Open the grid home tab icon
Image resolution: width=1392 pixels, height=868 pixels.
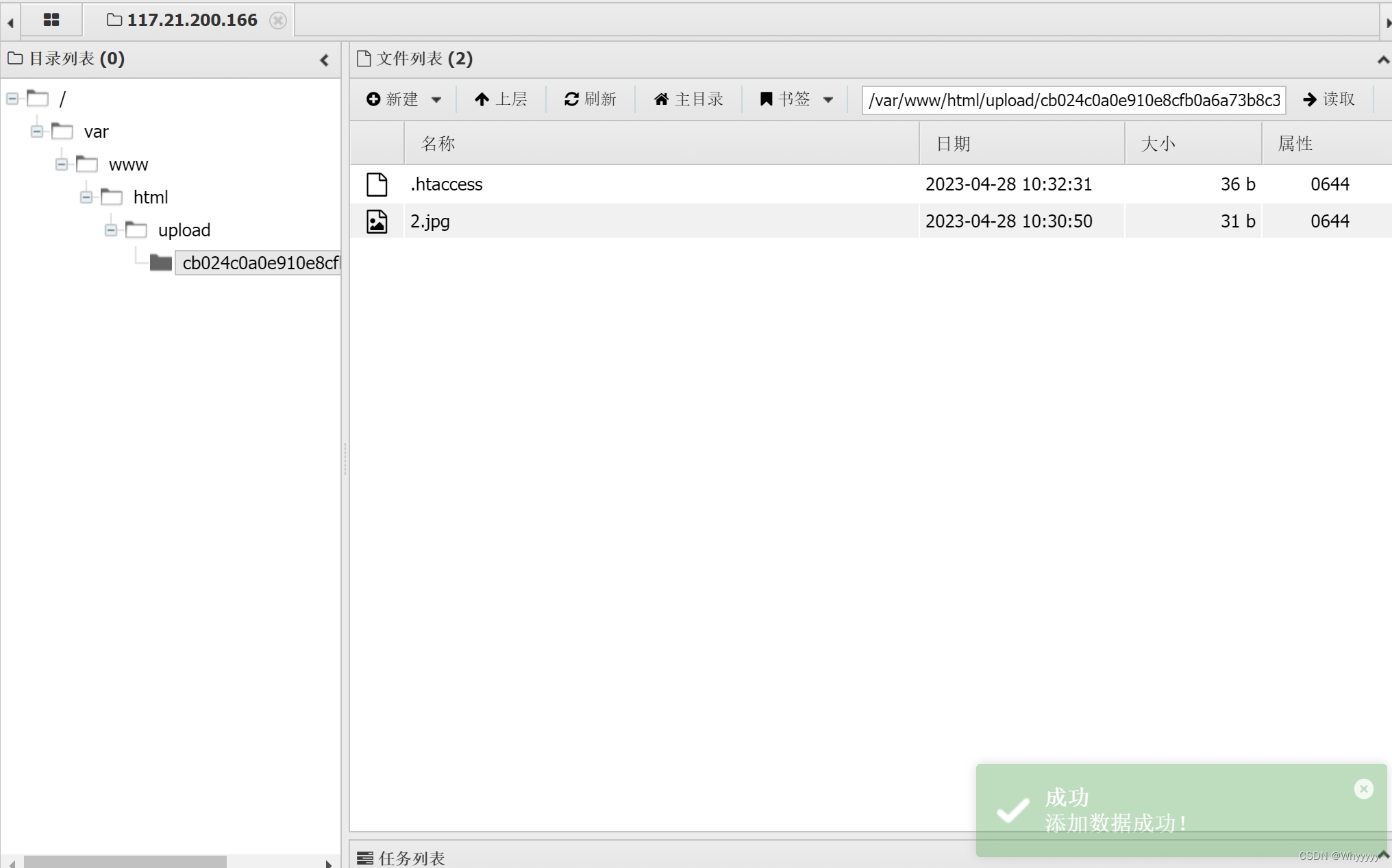coord(51,20)
